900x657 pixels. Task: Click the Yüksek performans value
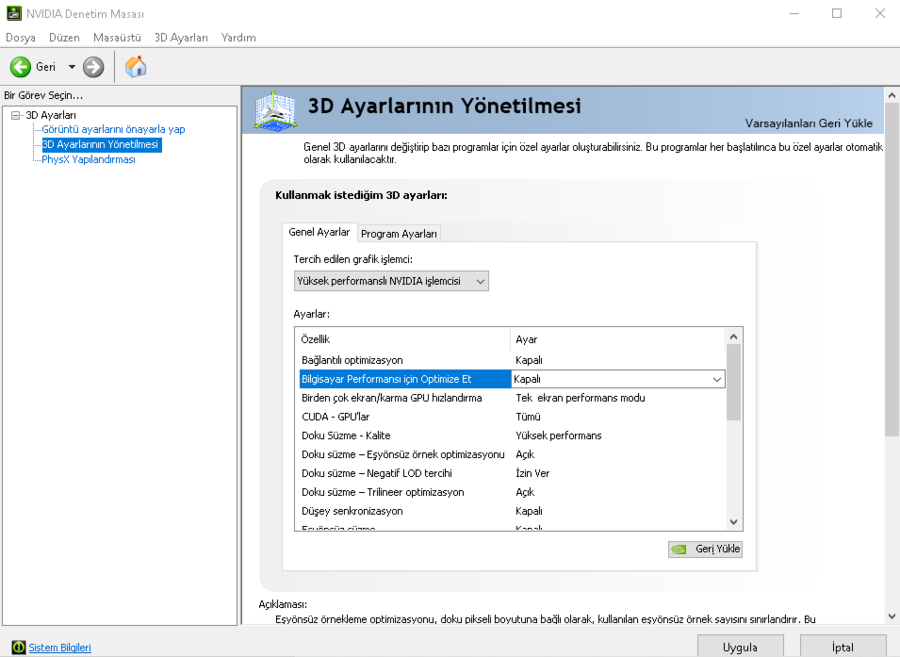point(558,436)
